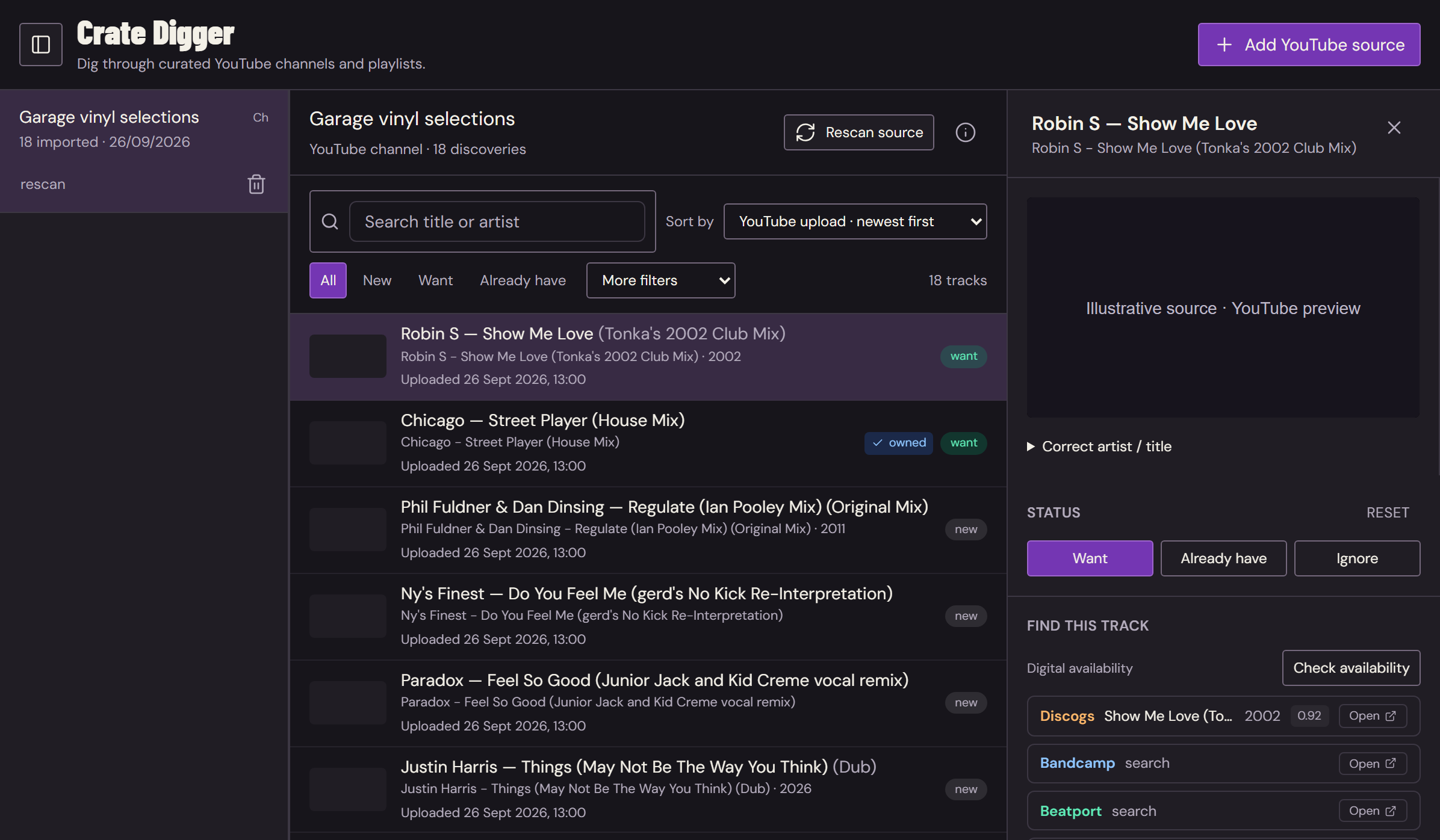Open the More filters dropdown
The height and width of the screenshot is (840, 1440).
pyautogui.click(x=660, y=280)
